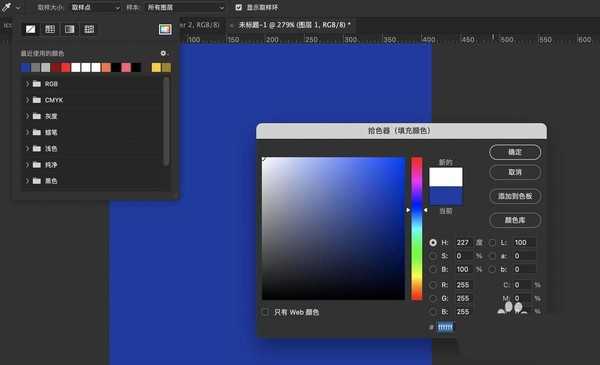
Task: Pick the dark gray recent swatch
Action: tap(36, 68)
